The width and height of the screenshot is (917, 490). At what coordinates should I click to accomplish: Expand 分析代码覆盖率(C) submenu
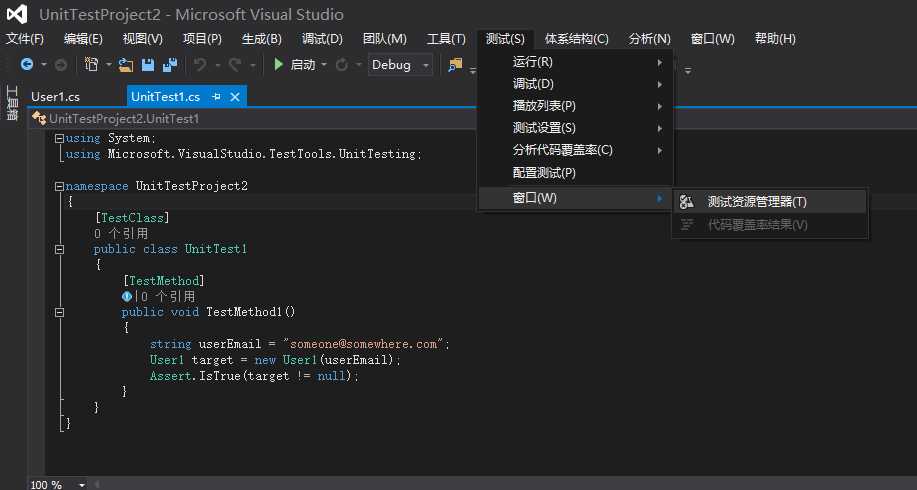pyautogui.click(x=575, y=150)
